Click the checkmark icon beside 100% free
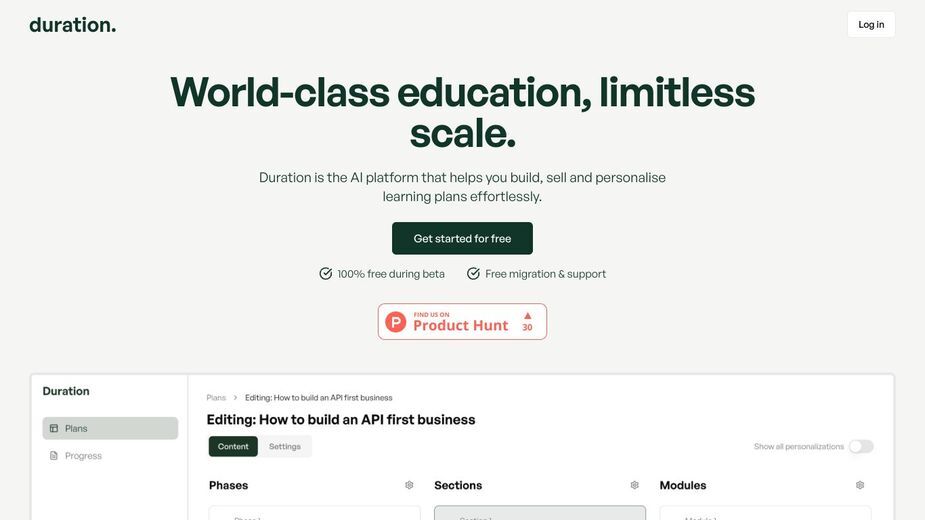 326,274
